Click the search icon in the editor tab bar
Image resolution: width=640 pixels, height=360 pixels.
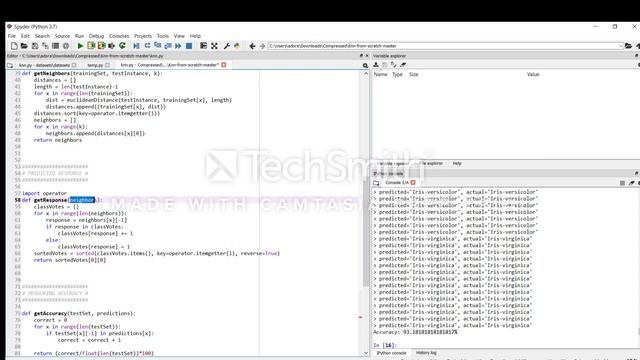(x=365, y=65)
